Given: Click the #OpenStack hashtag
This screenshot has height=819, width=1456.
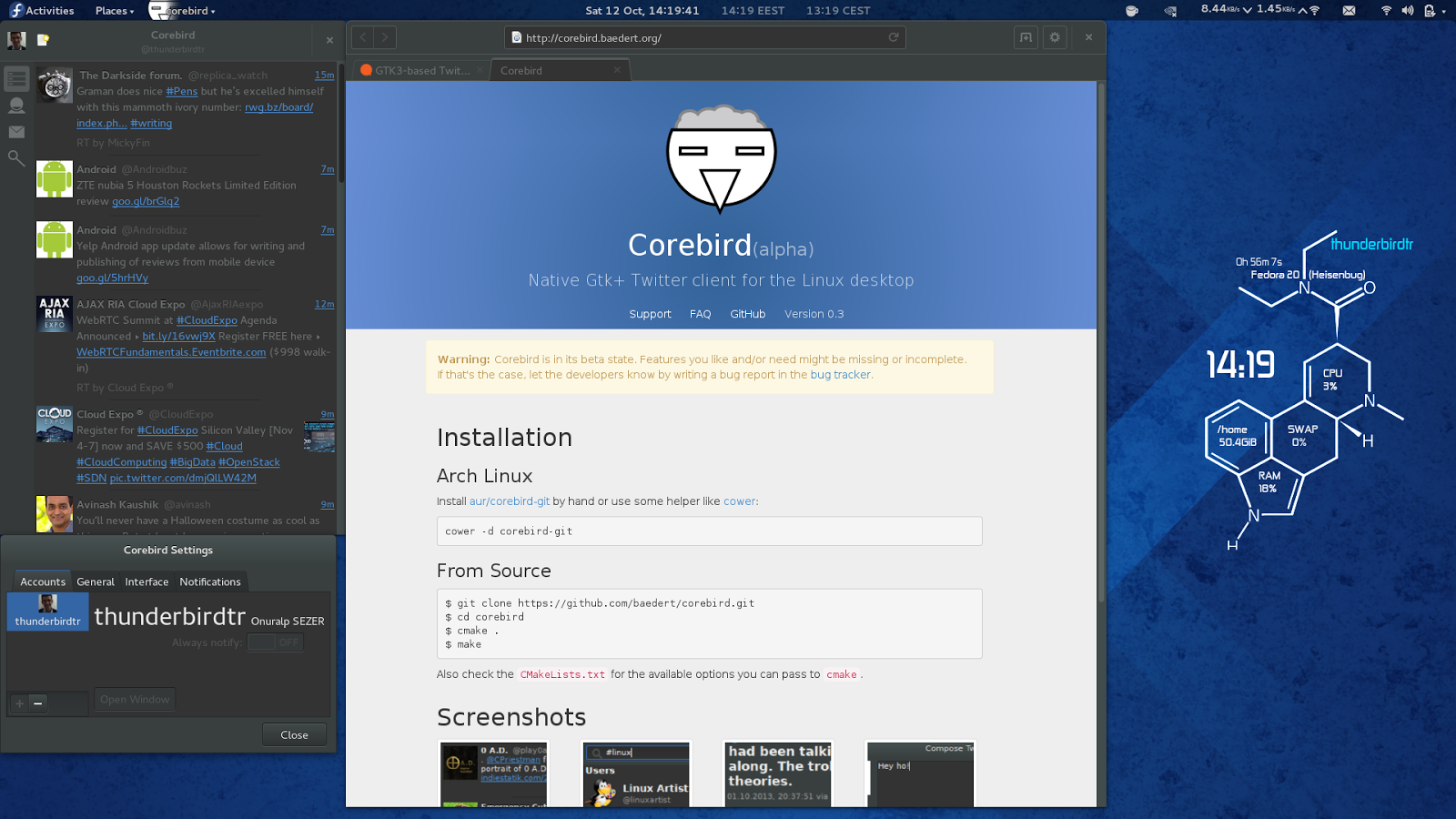Looking at the screenshot, I should [x=248, y=462].
